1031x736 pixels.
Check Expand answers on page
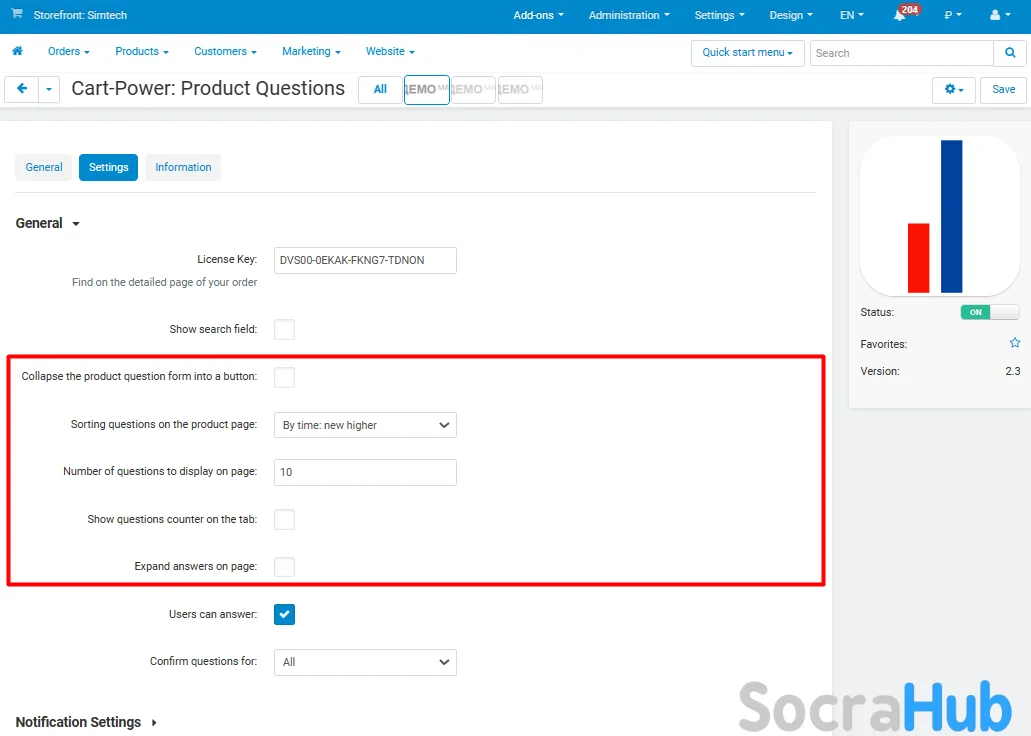[x=284, y=566]
